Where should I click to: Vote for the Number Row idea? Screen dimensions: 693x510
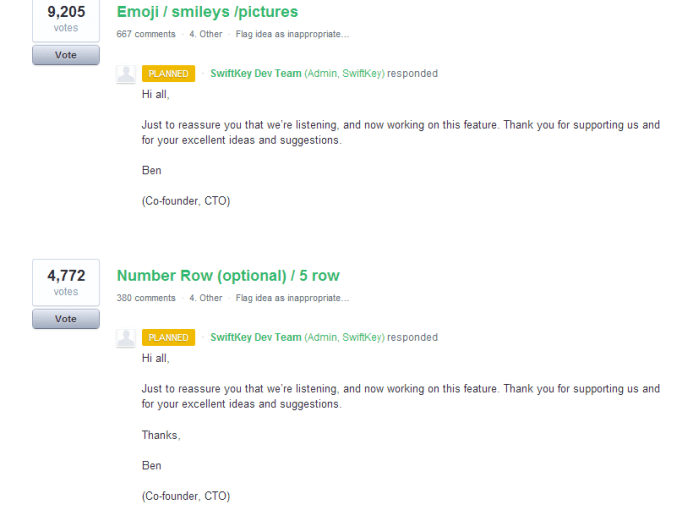(x=66, y=319)
